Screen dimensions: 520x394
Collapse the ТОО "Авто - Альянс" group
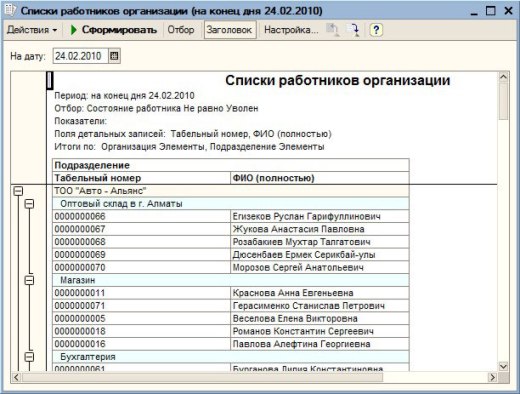coord(18,191)
